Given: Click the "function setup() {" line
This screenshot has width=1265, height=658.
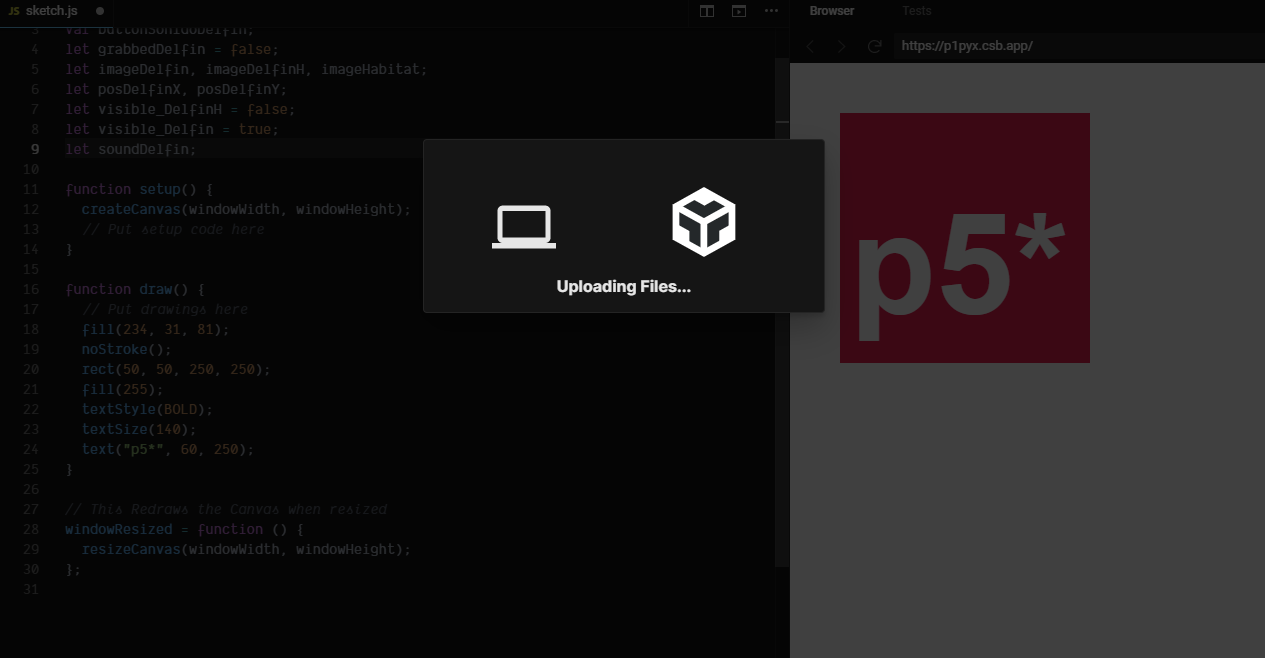Looking at the screenshot, I should 139,189.
